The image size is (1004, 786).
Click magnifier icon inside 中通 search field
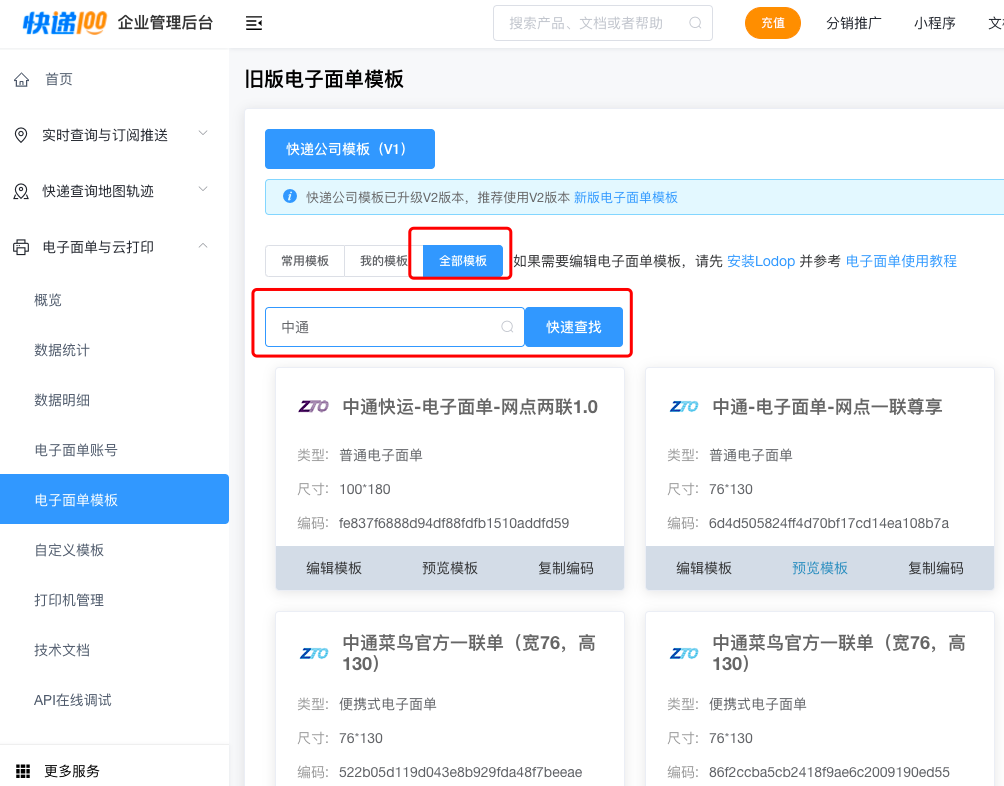point(507,327)
